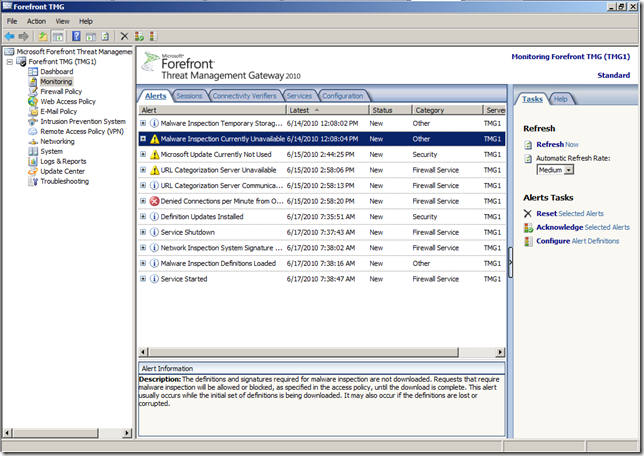This screenshot has height=456, width=644.
Task: Click Acknowledge Selected Alerts link
Action: point(583,228)
